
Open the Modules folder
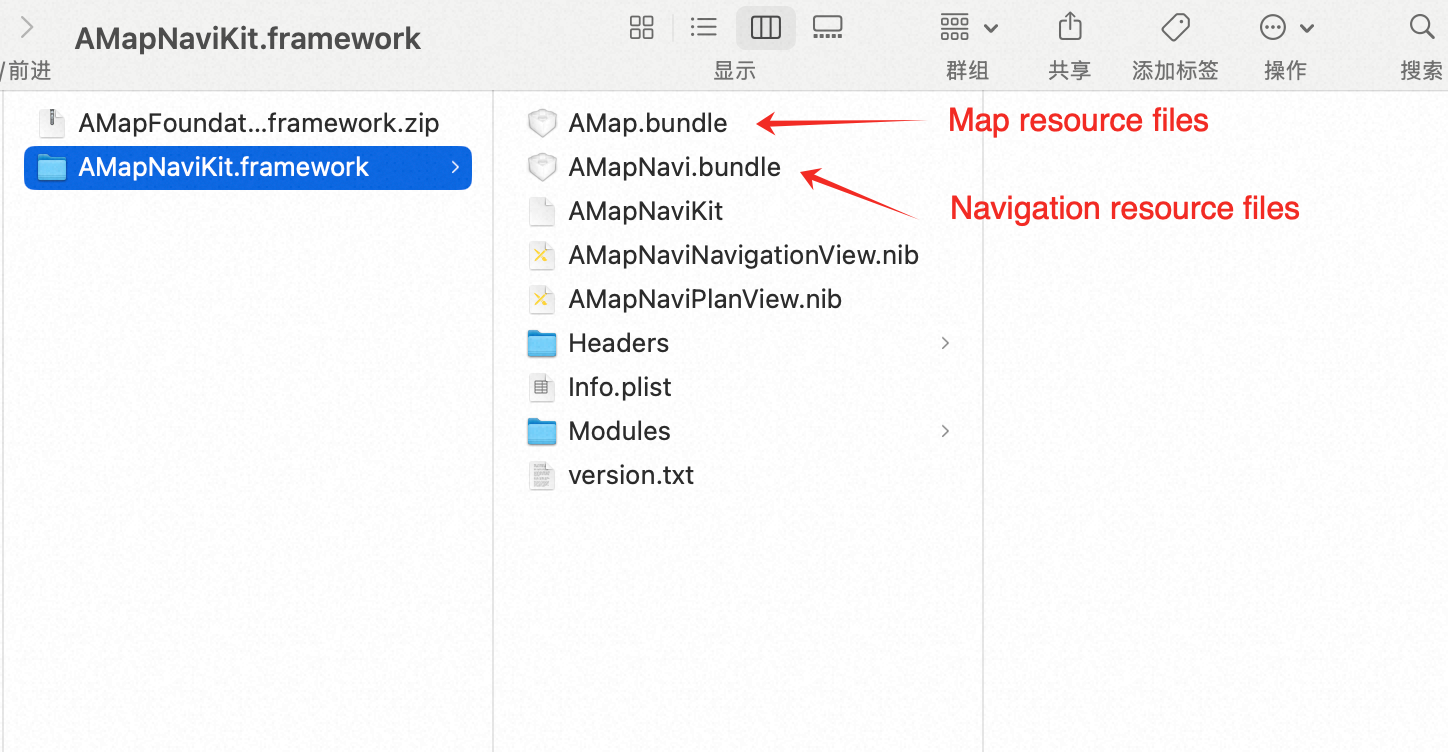619,431
